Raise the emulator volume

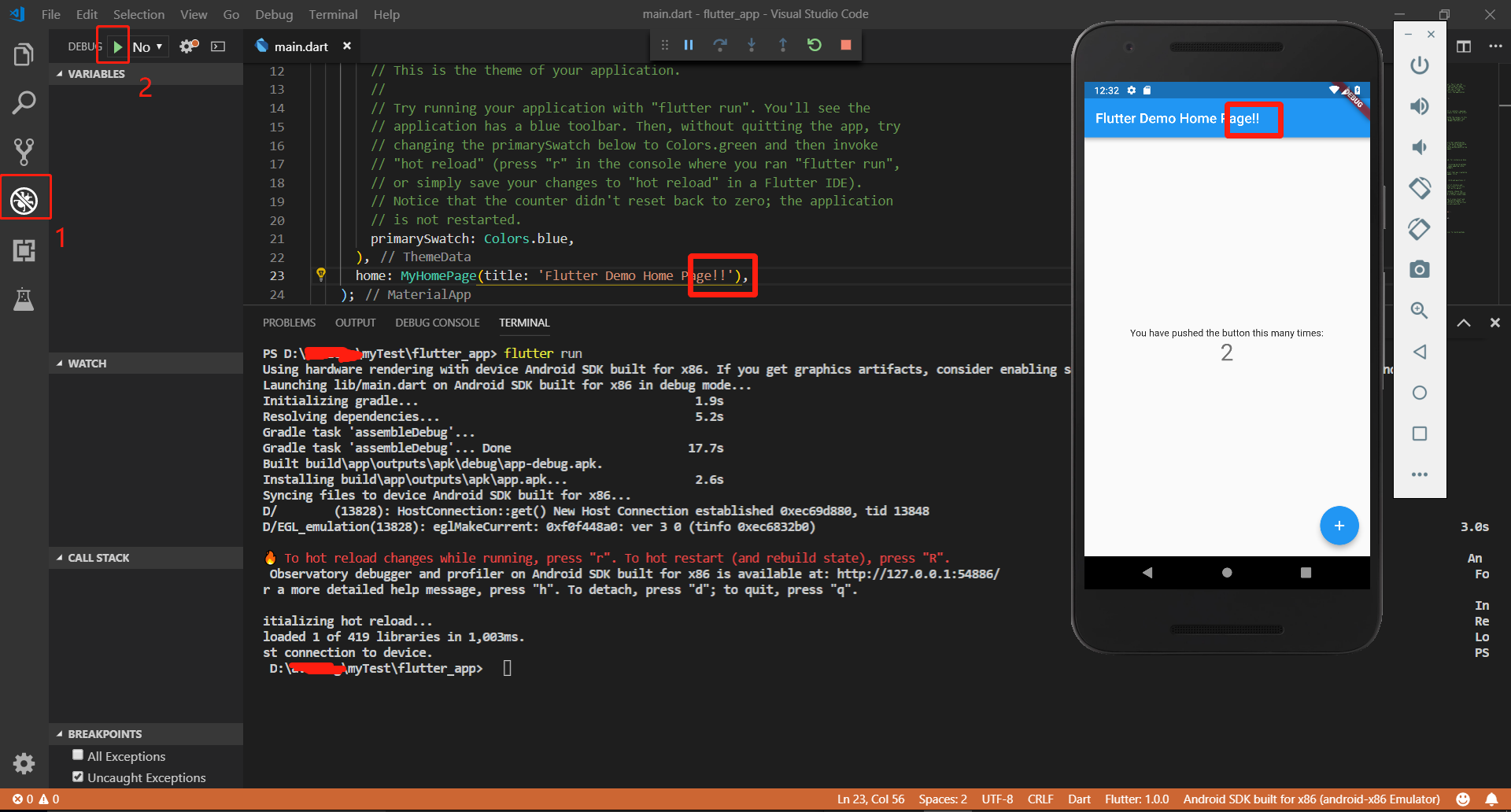1420,106
